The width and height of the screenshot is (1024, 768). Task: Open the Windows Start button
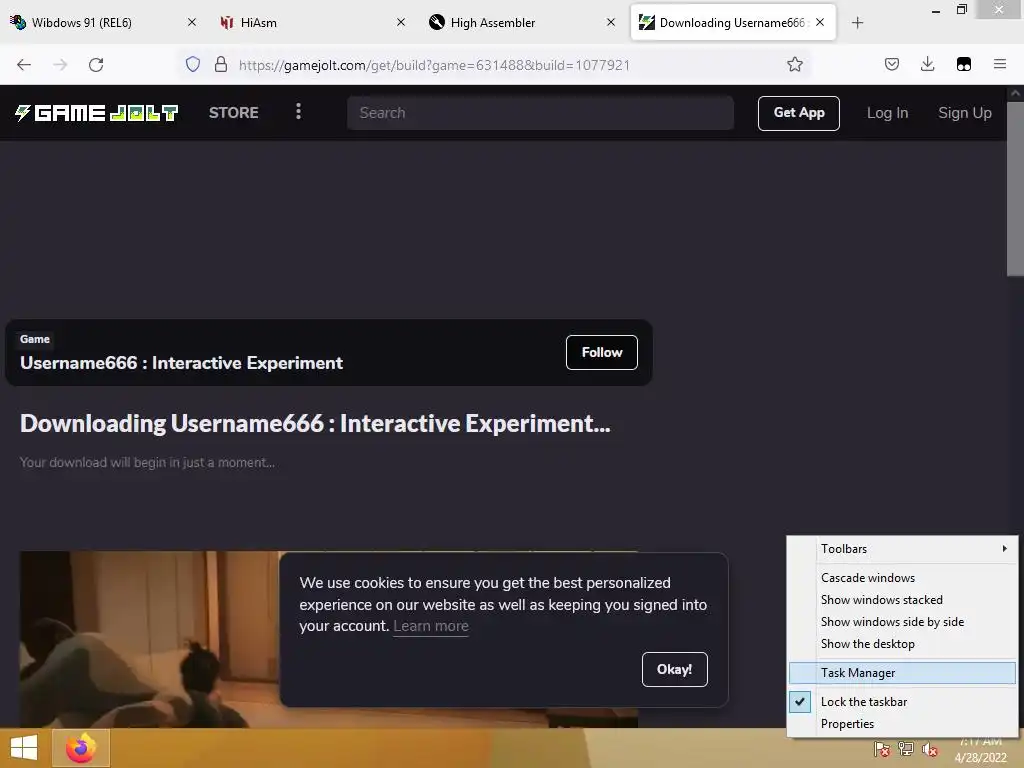point(24,748)
